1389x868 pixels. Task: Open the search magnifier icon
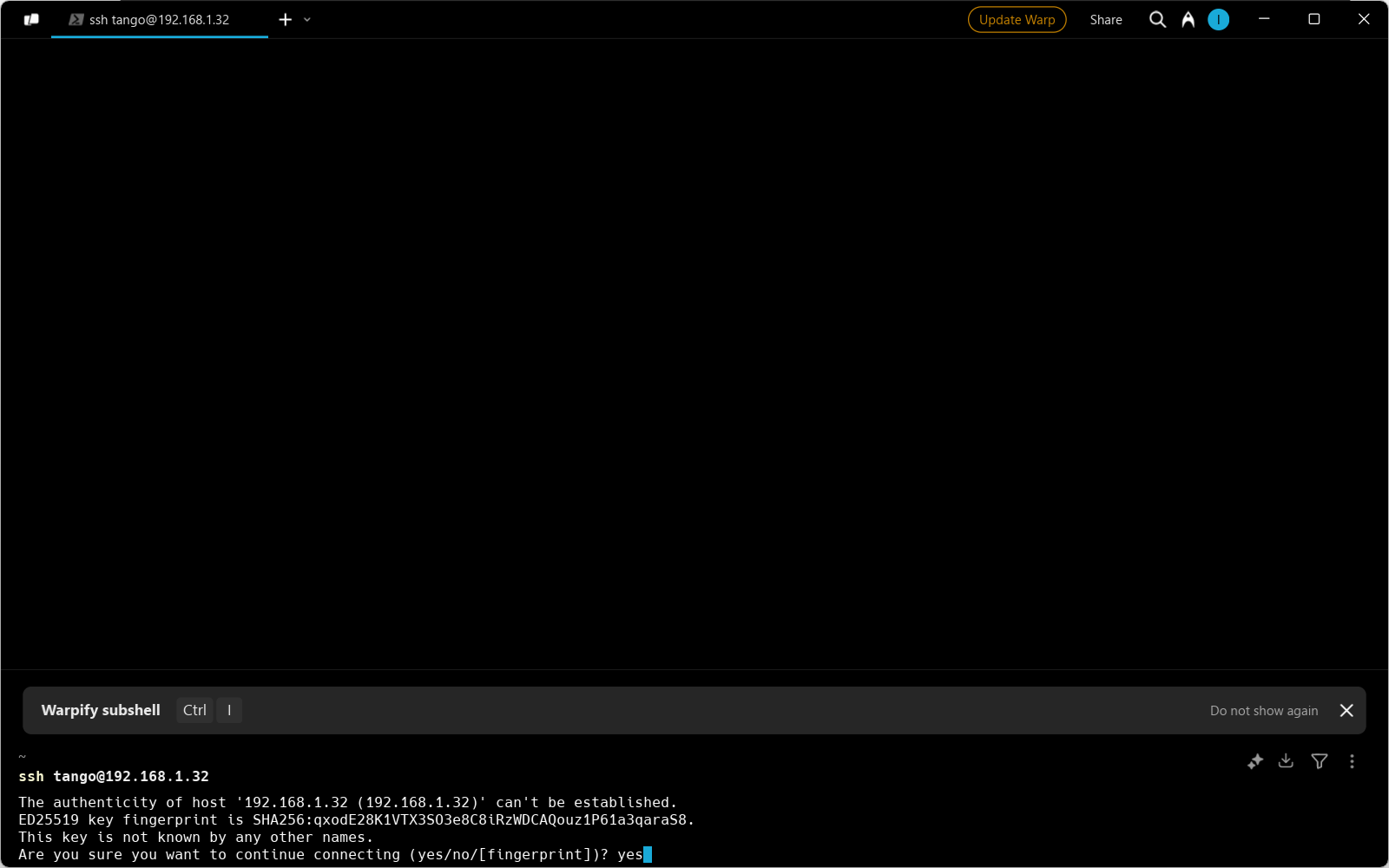(1157, 19)
